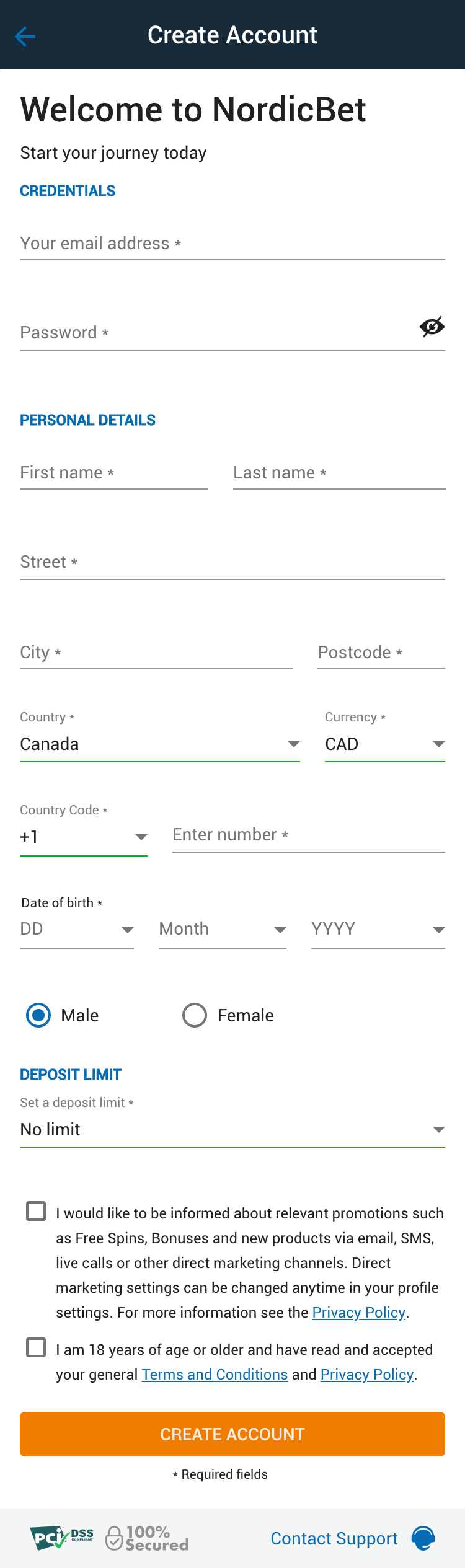The width and height of the screenshot is (465, 1568).
Task: Open the Country Code +1 dropdown
Action: point(84,837)
